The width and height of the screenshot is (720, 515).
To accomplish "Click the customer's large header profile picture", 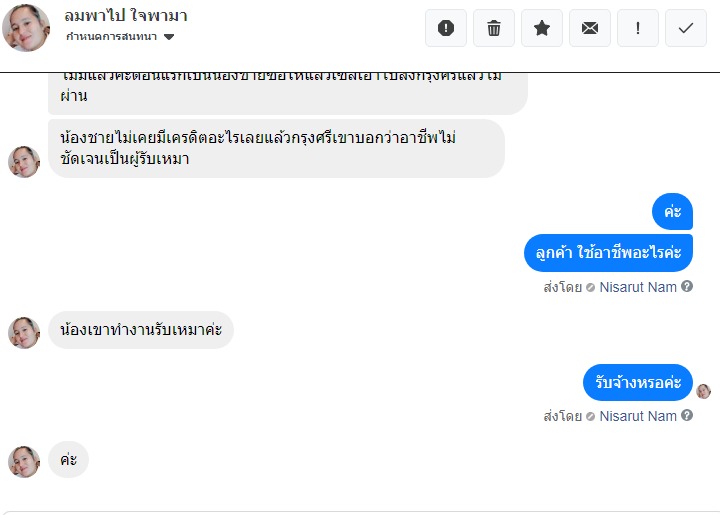I will (27, 28).
